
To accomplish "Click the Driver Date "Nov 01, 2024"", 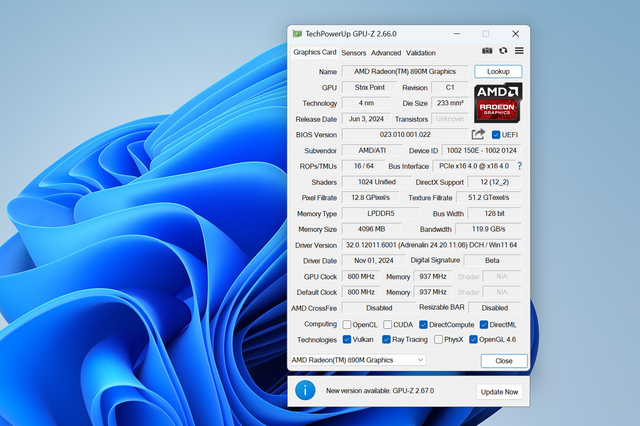I will [373, 260].
